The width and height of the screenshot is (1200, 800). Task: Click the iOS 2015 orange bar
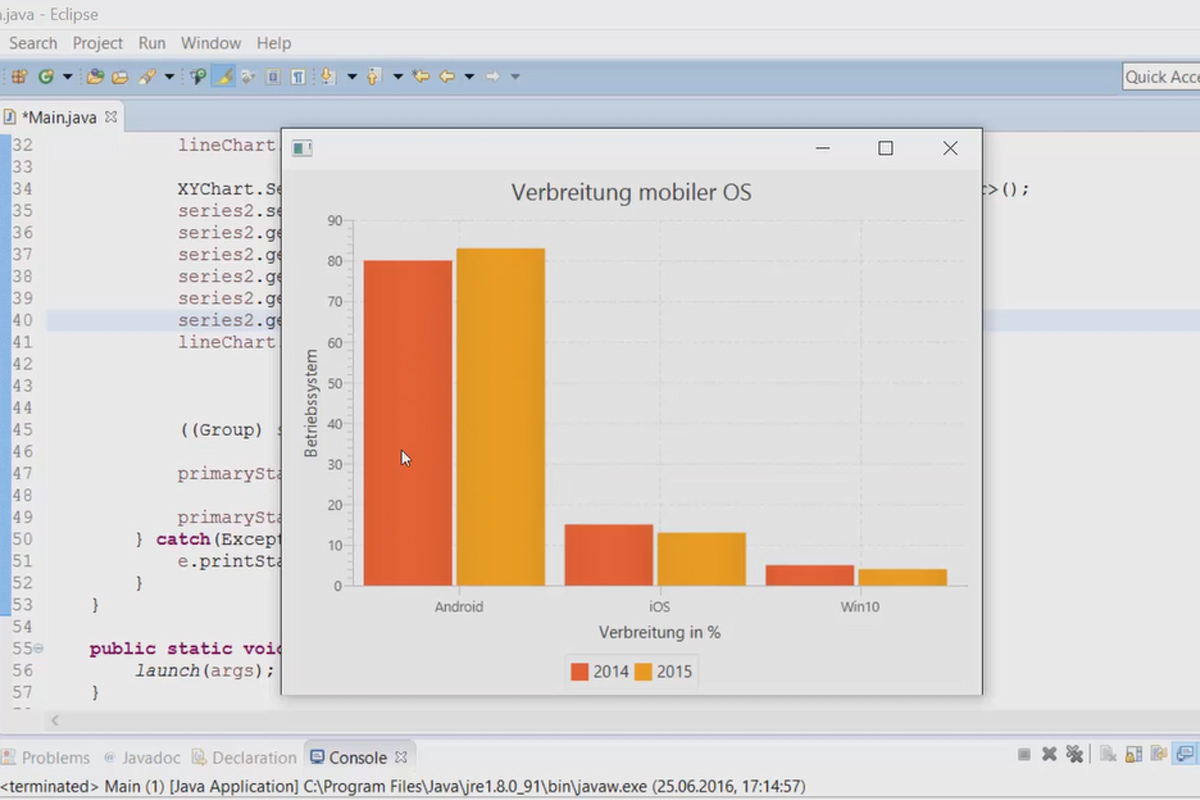coord(702,559)
